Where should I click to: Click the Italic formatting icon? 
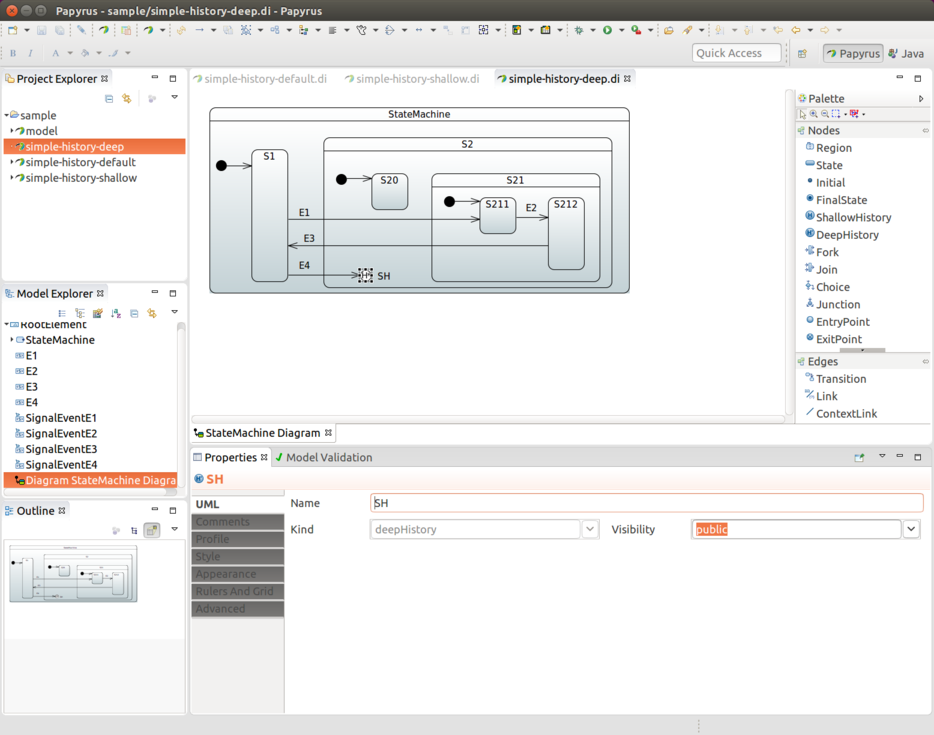click(x=30, y=53)
